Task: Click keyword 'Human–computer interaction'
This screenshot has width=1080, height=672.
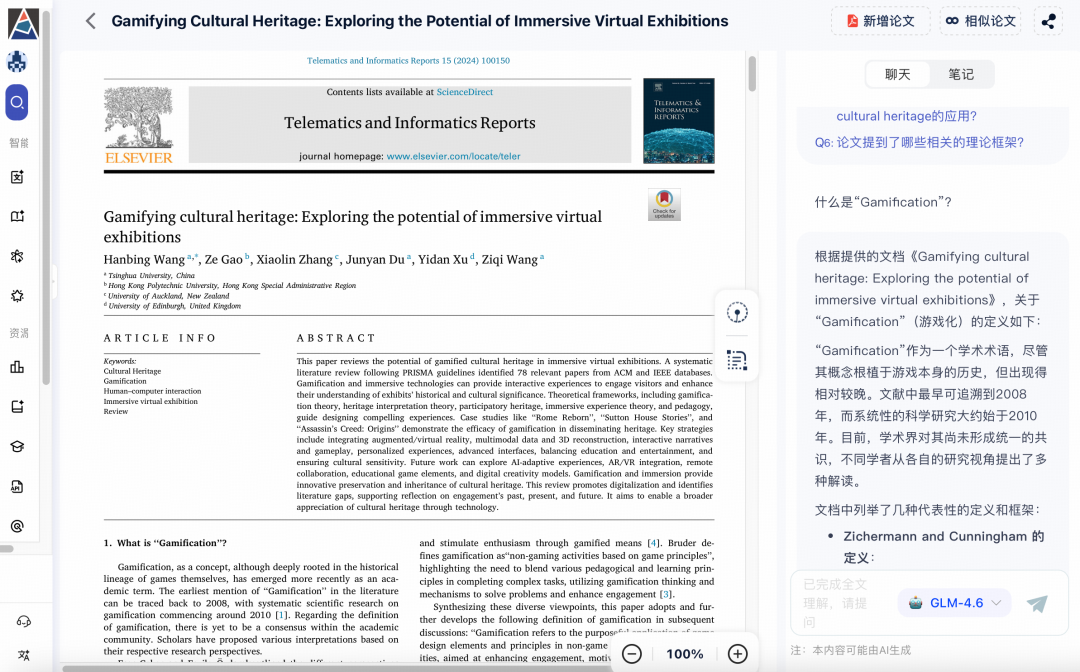Action: click(152, 391)
